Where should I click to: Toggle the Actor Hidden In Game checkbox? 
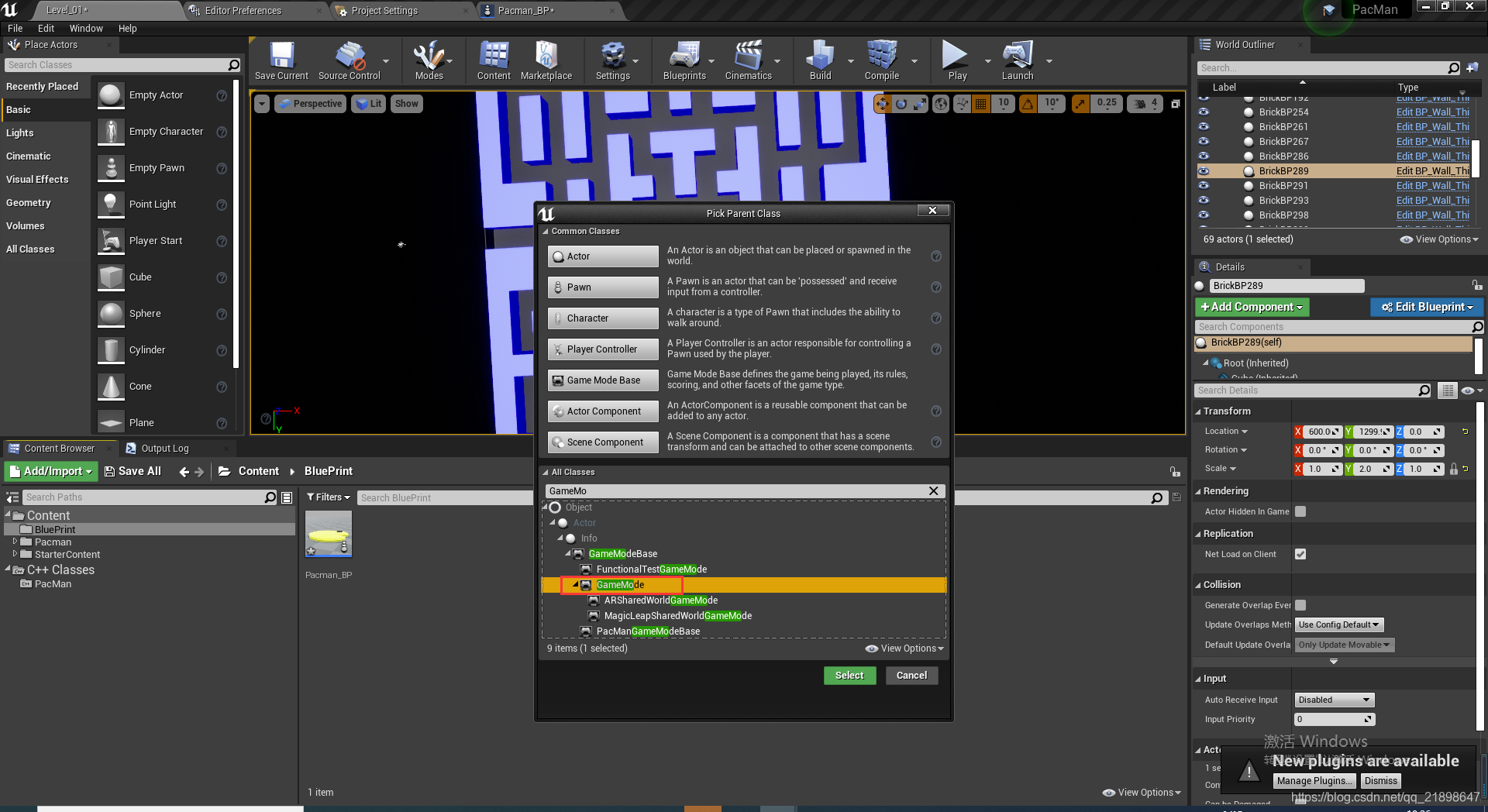click(x=1300, y=511)
